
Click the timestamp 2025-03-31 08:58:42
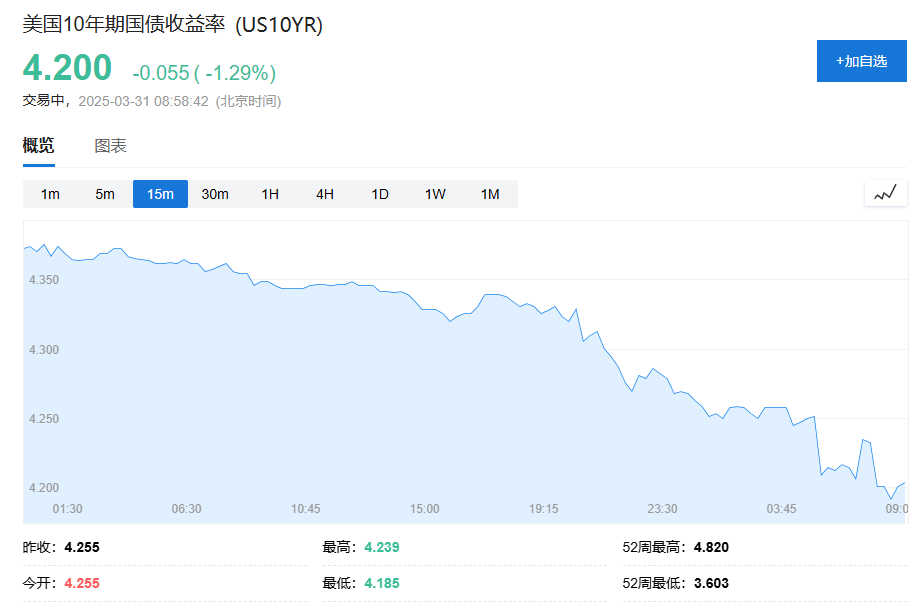pyautogui.click(x=143, y=101)
